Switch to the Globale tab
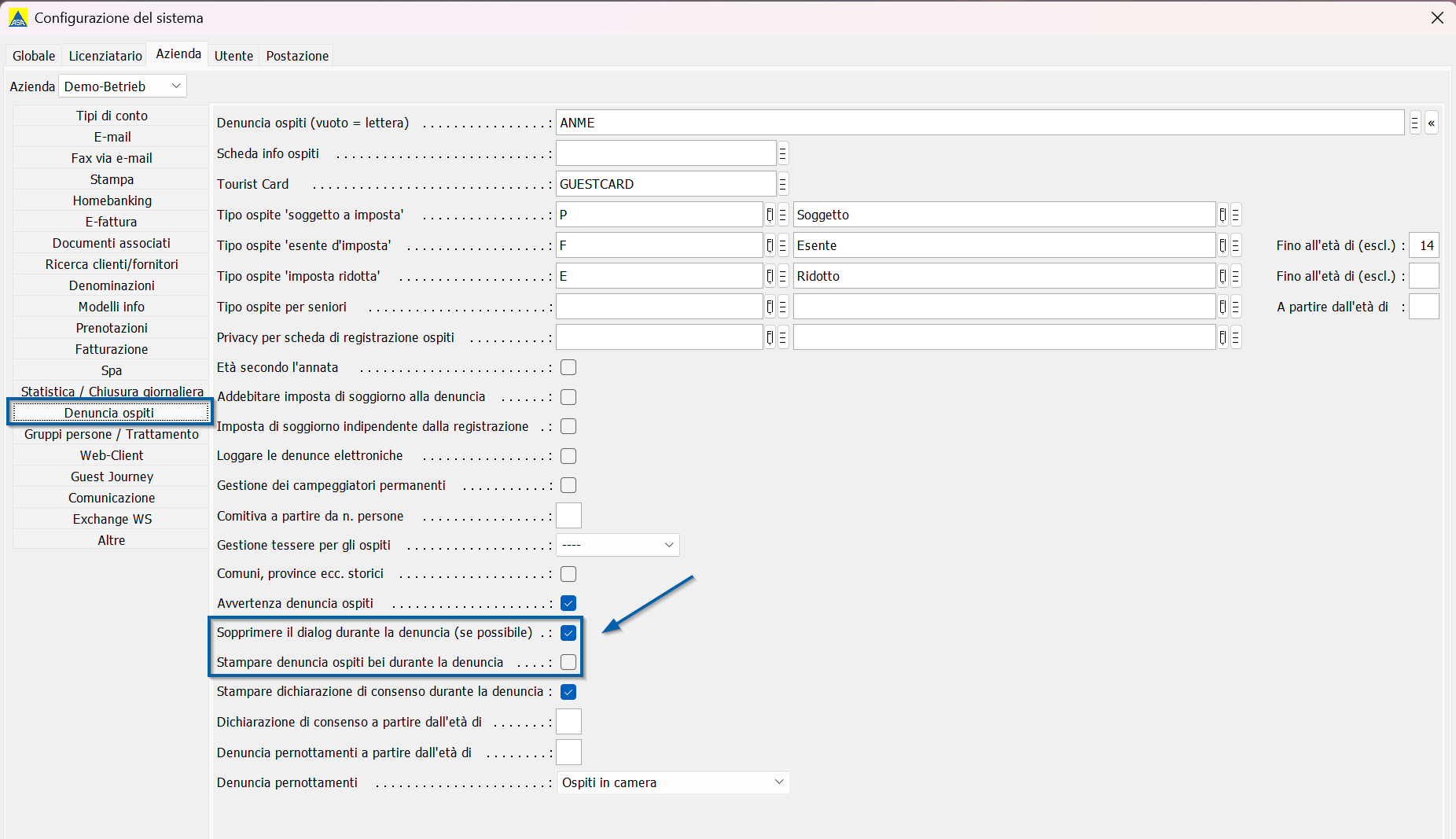The width and height of the screenshot is (1456, 839). tap(34, 56)
